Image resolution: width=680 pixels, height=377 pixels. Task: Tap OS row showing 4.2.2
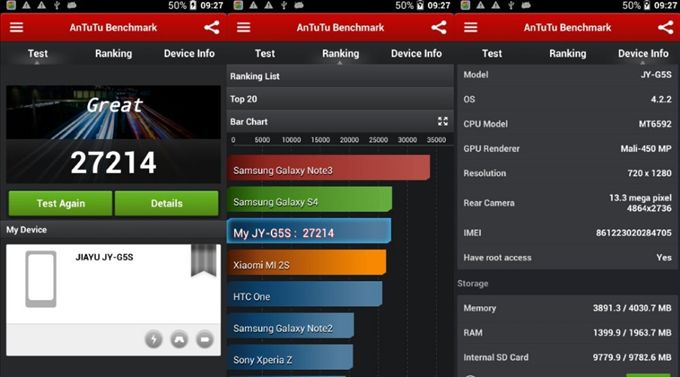click(x=567, y=99)
